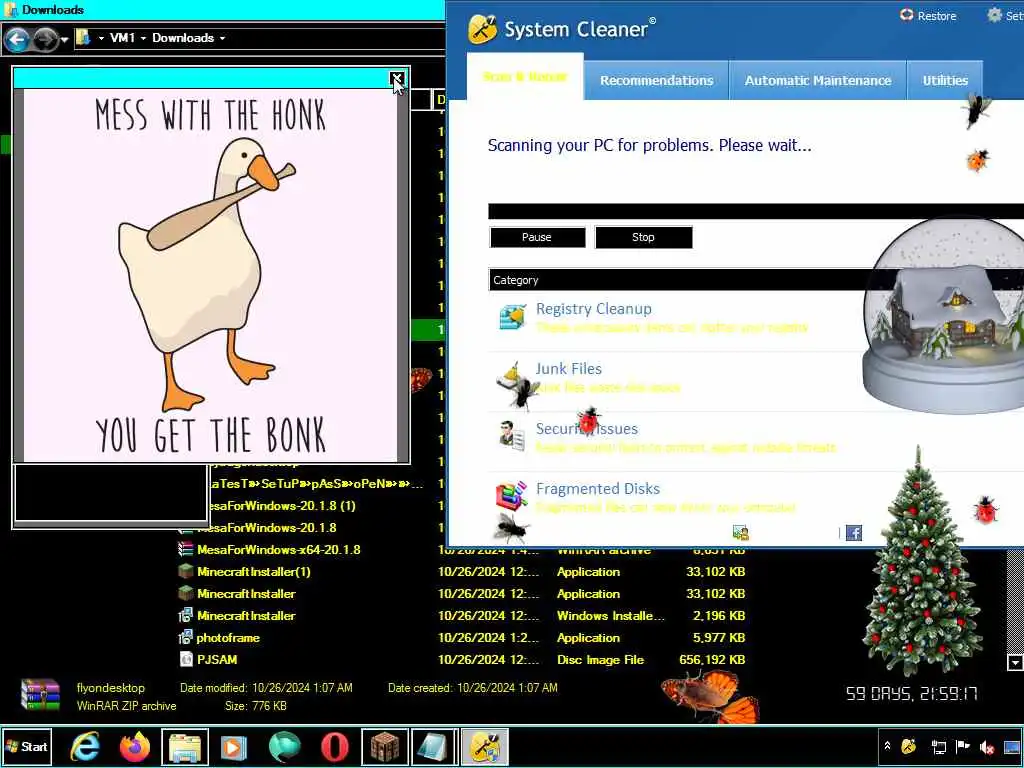Switch to the Recommendations tab
Screen dimensions: 1024x768
[656, 80]
